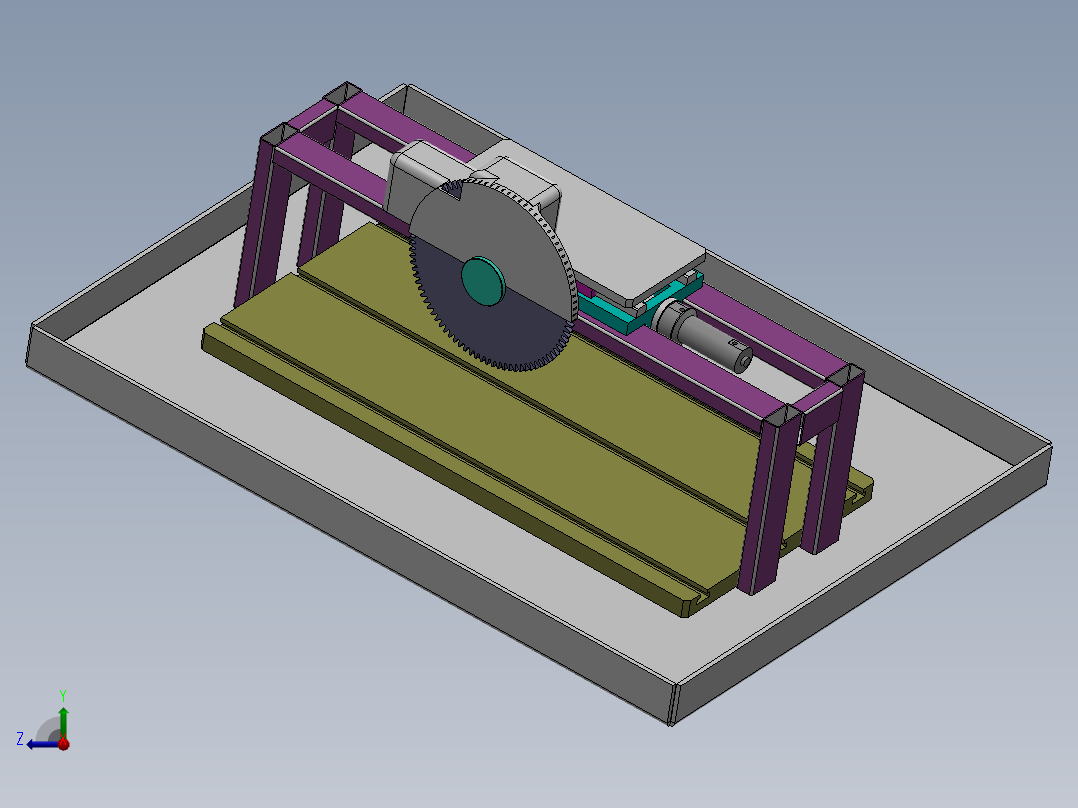Click the coupling ring on the actuator shaft

coord(668,318)
